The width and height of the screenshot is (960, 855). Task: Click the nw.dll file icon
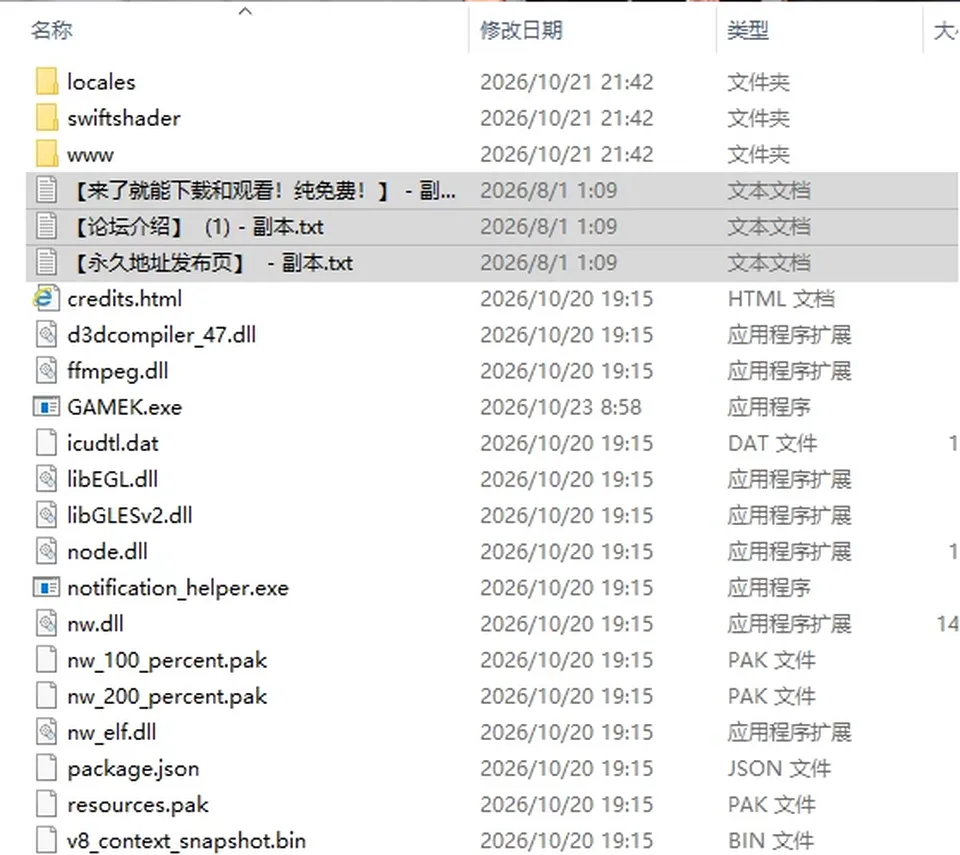[x=47, y=623]
